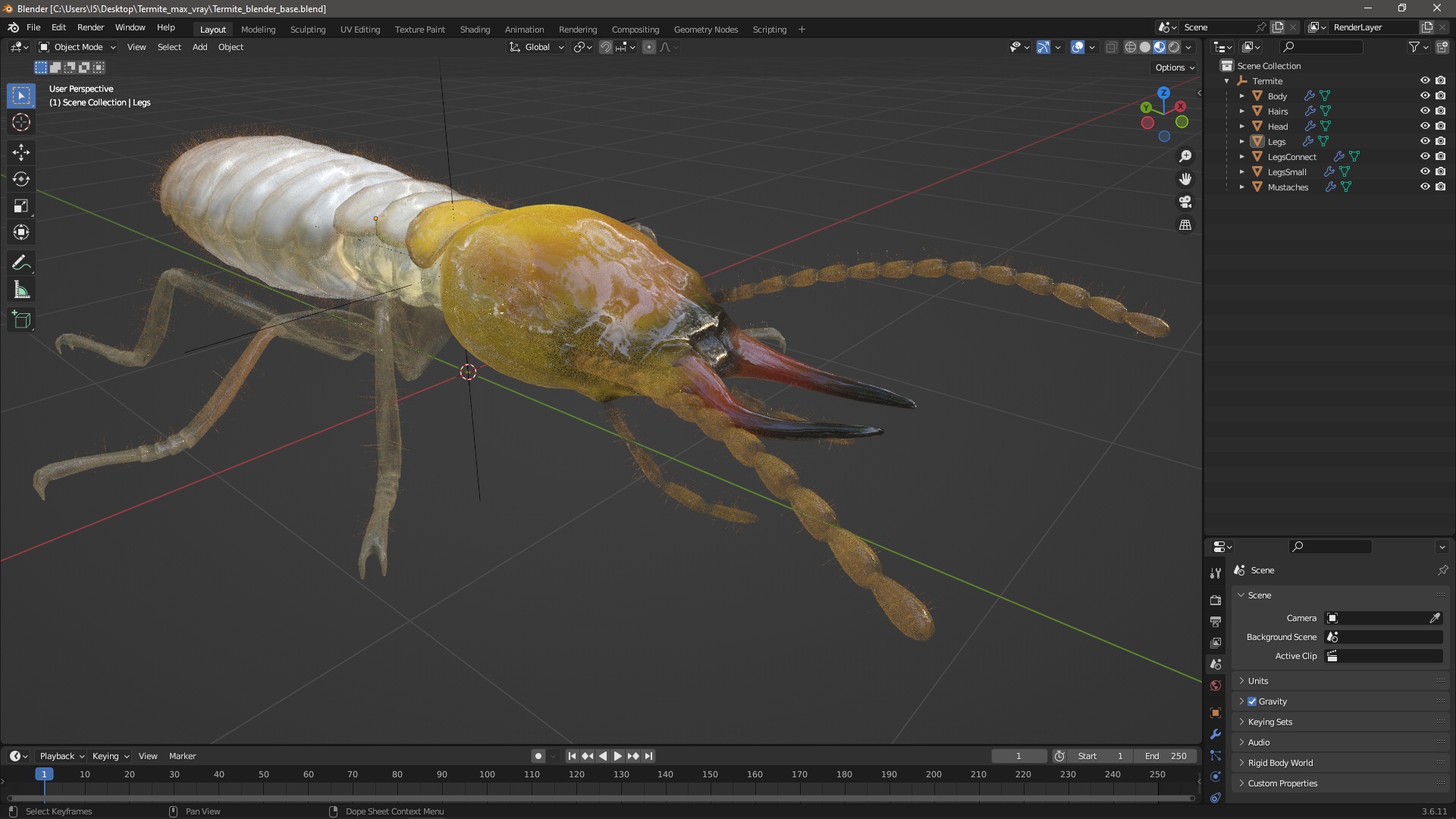Switch perspective/orthographic grid icon
The image size is (1456, 819).
(x=1185, y=224)
